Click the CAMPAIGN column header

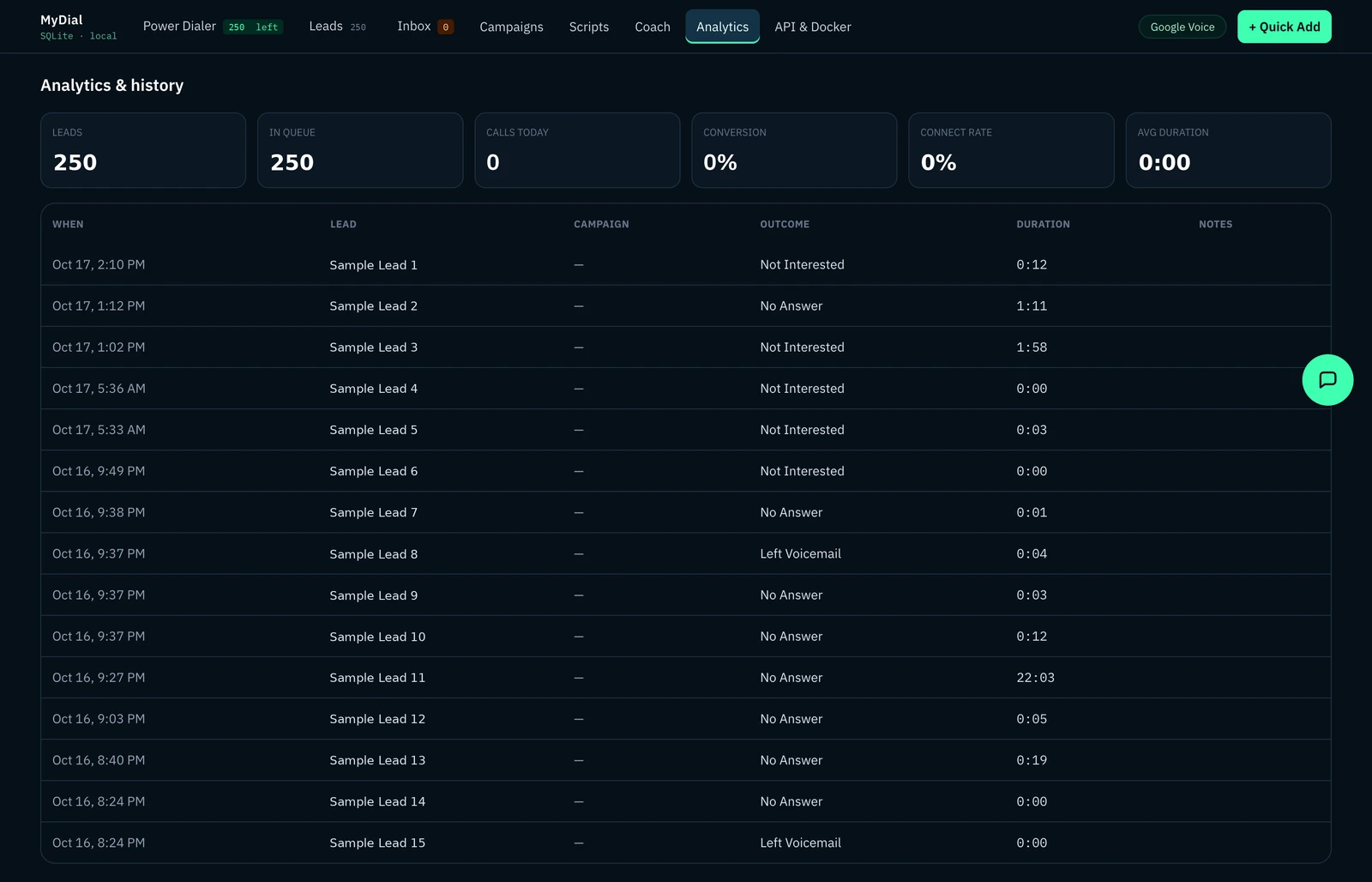(601, 224)
